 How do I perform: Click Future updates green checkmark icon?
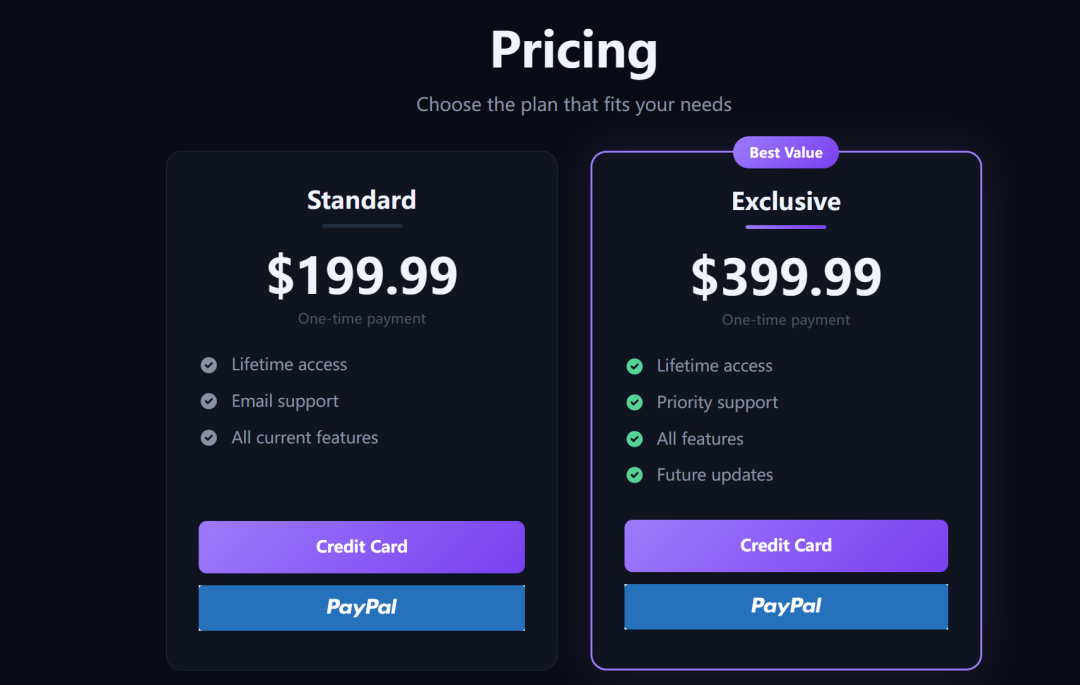tap(634, 475)
